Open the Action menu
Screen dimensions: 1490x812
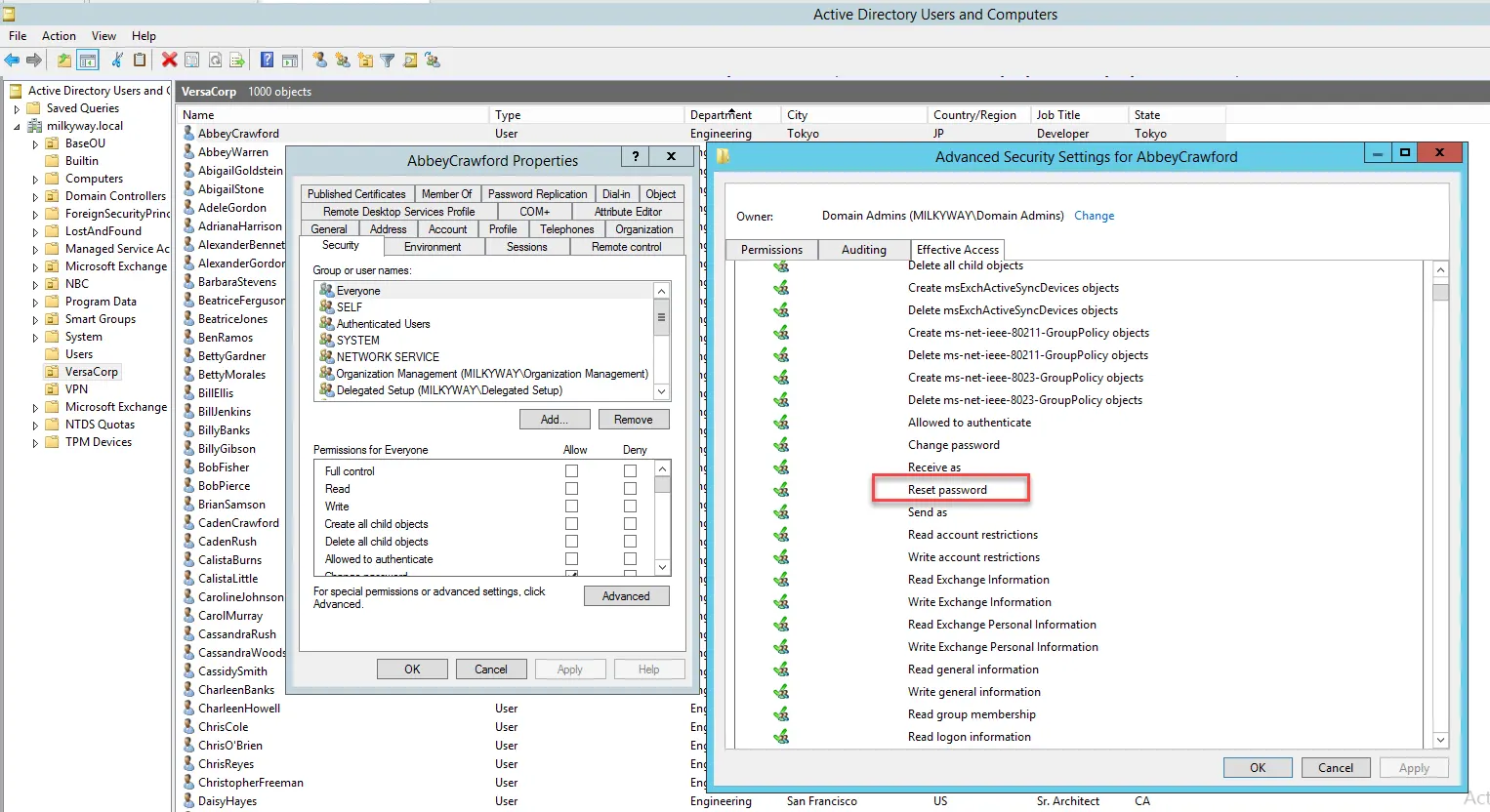pyautogui.click(x=59, y=36)
